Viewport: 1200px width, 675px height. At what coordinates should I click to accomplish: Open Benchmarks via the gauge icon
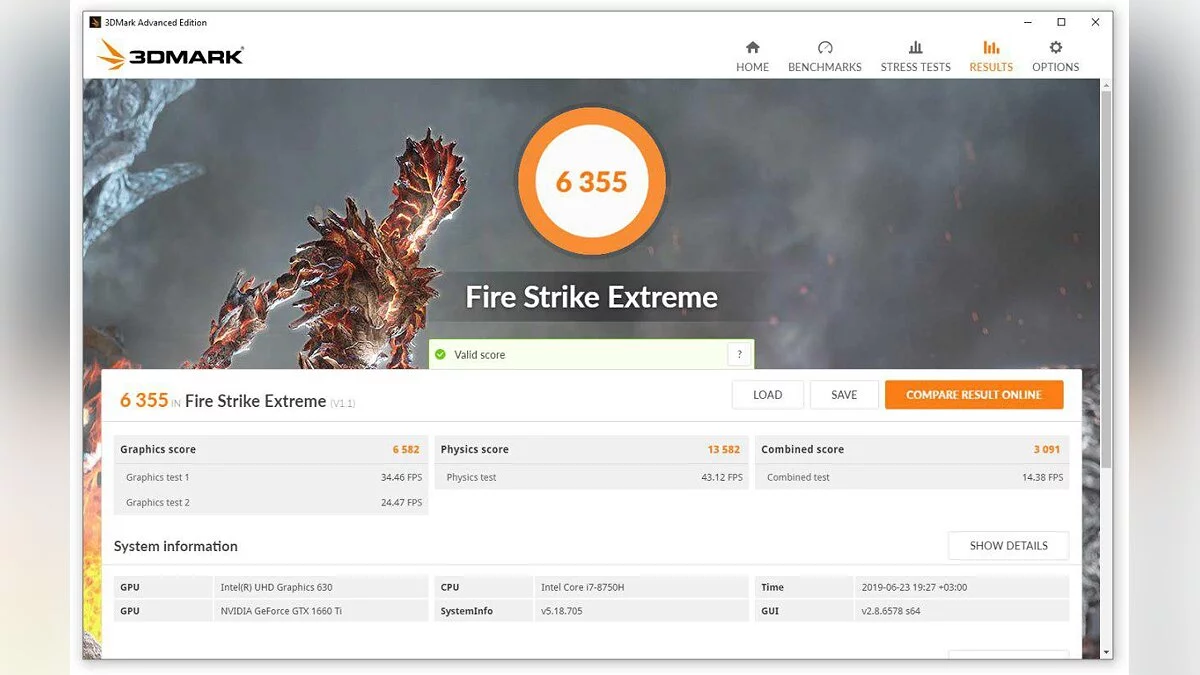tap(824, 47)
